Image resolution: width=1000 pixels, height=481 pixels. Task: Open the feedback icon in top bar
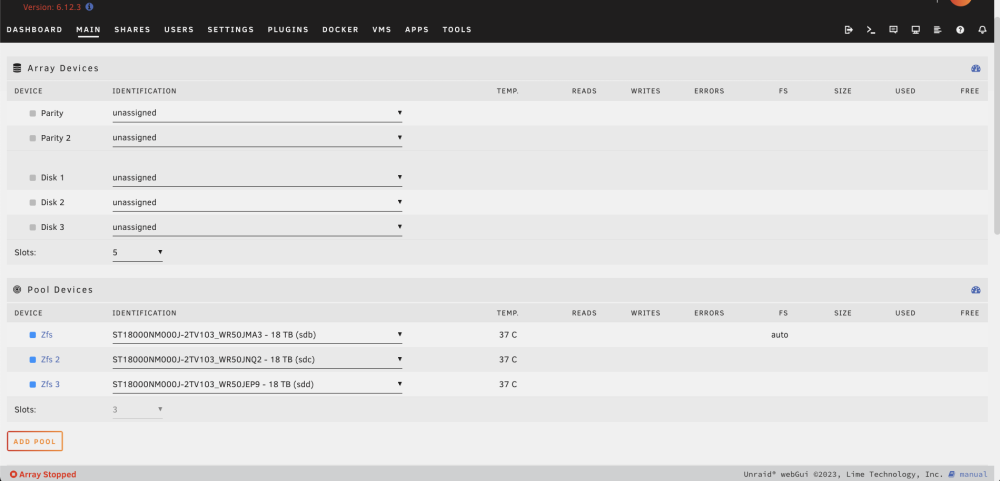[x=893, y=30]
